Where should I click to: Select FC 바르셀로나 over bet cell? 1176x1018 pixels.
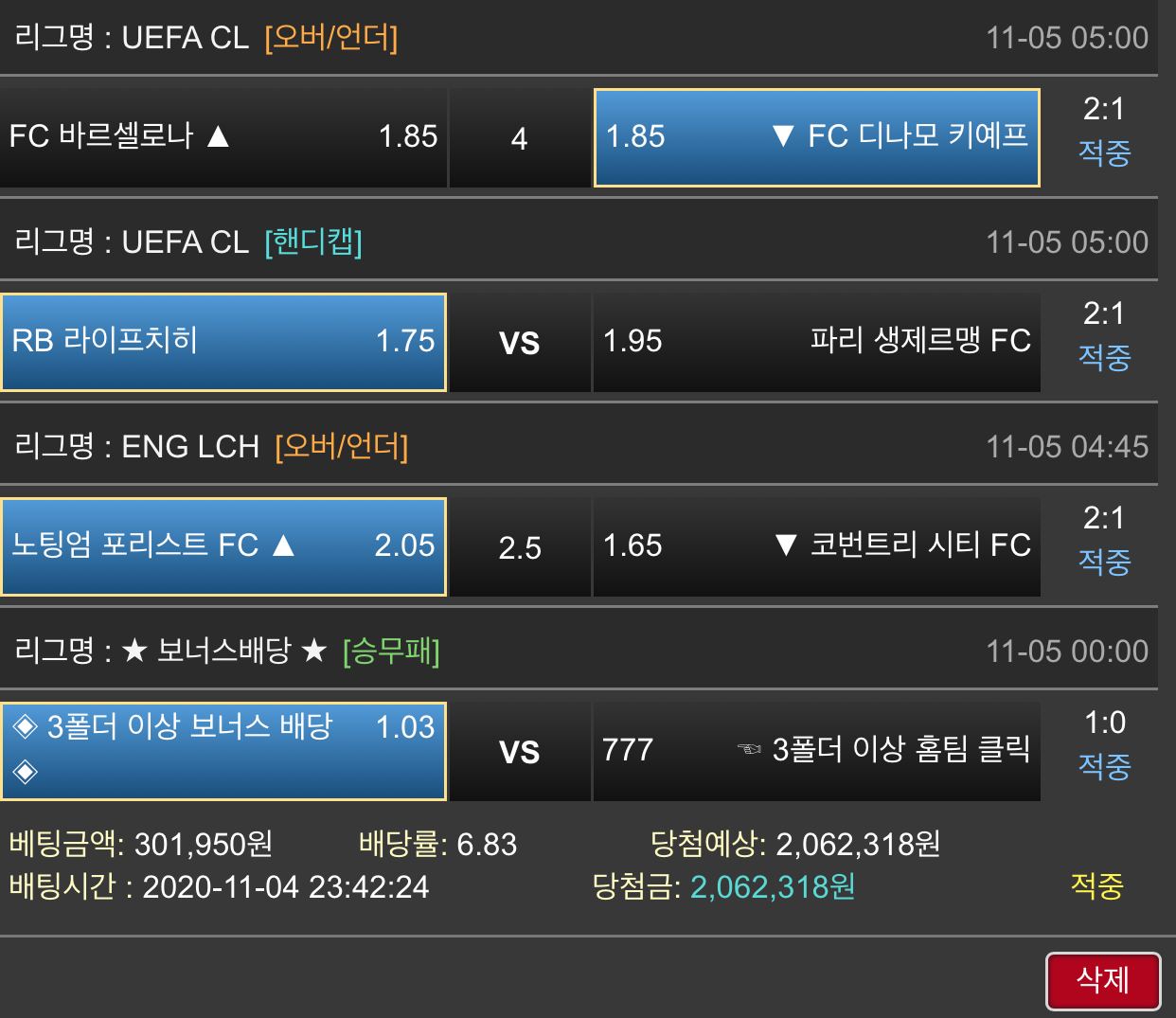[223, 137]
